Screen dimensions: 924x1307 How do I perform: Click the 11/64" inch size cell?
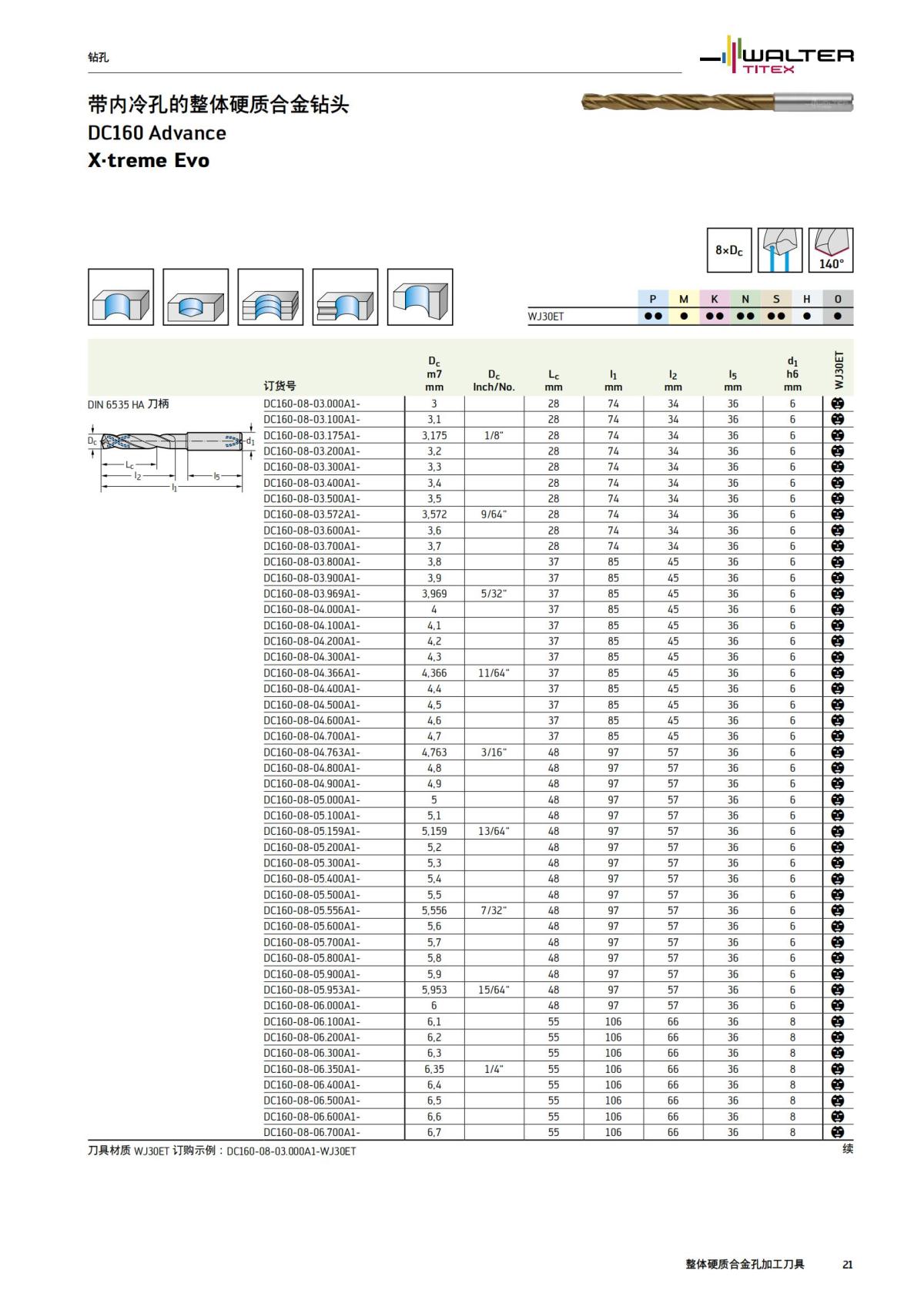[494, 673]
